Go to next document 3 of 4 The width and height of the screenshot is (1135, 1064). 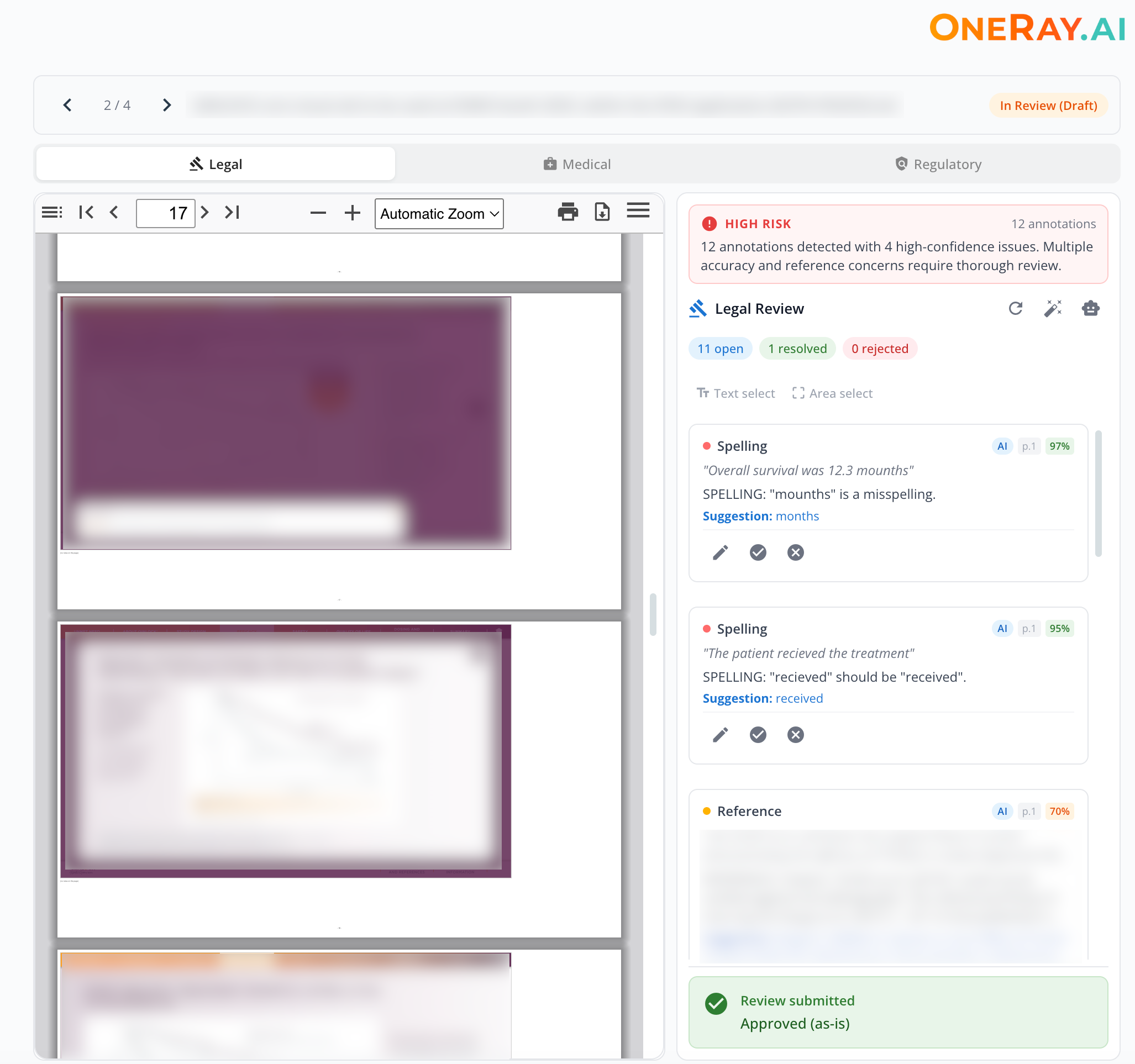pos(167,105)
